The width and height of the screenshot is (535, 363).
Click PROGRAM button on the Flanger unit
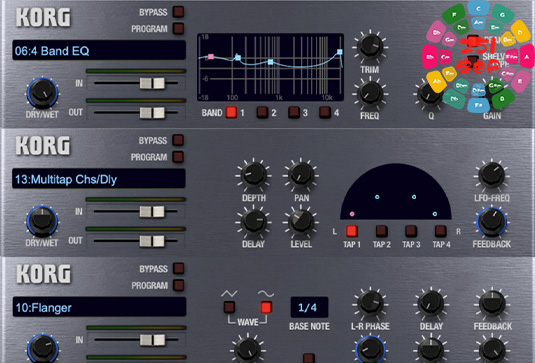point(178,285)
